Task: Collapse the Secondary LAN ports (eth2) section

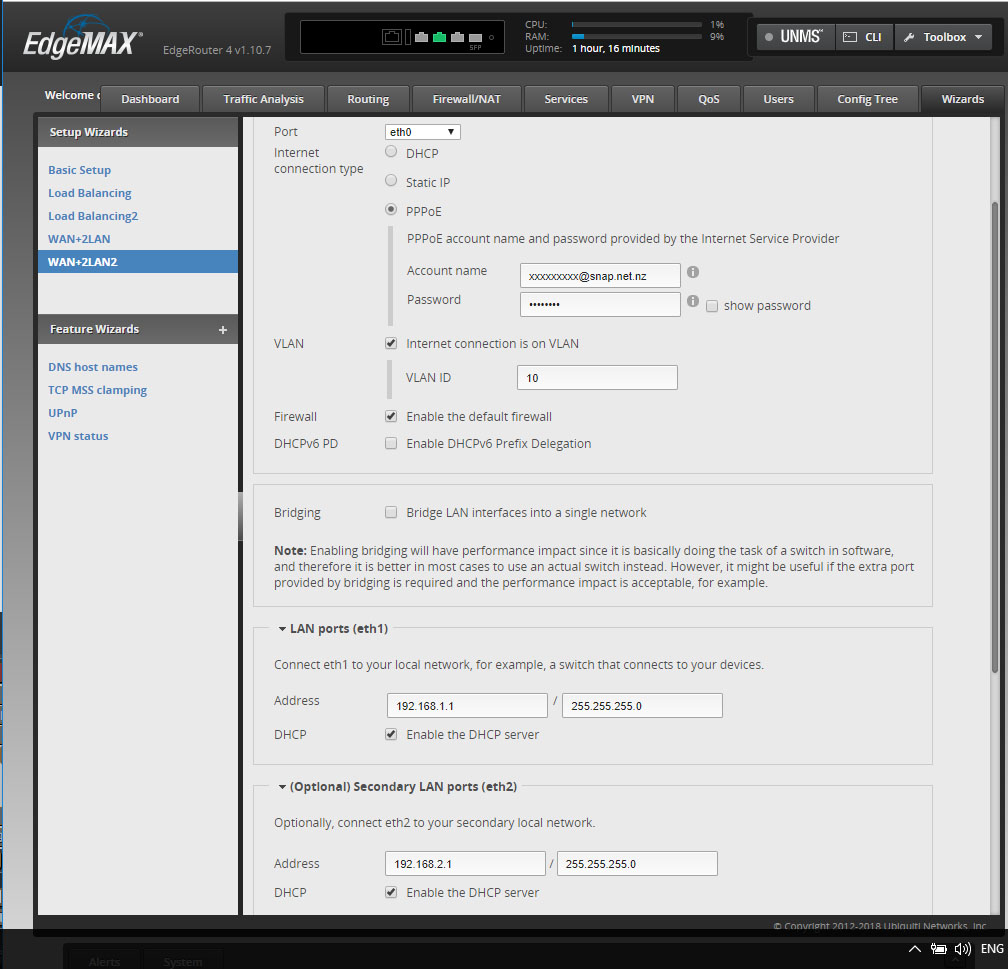Action: coord(282,787)
